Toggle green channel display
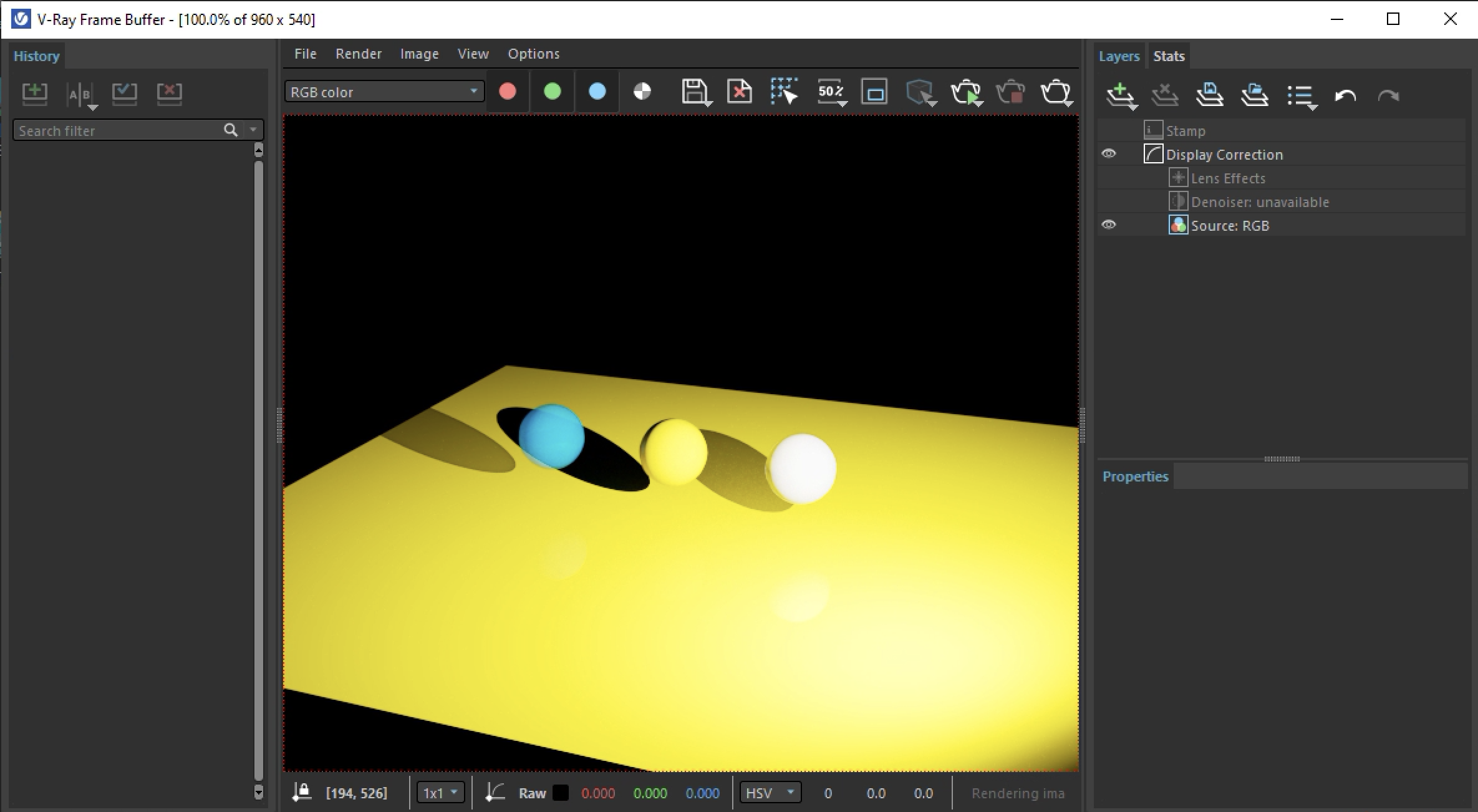 pyautogui.click(x=553, y=92)
